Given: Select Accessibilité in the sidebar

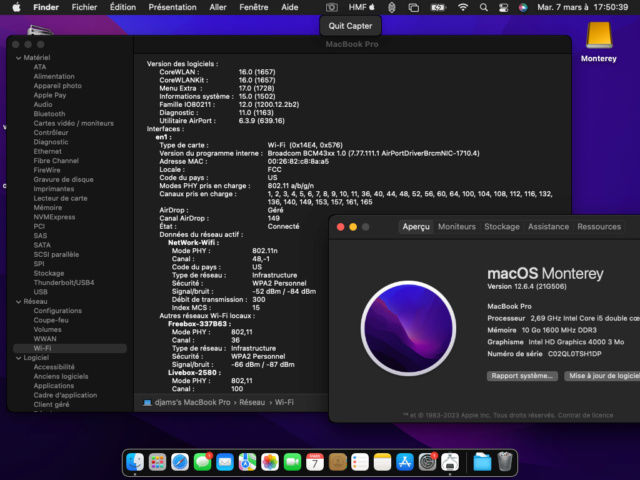Looking at the screenshot, I should tap(54, 367).
